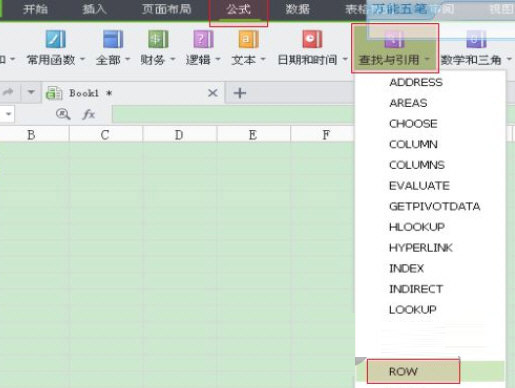The image size is (515, 388).
Task: Expand the 常用函数 dropdown arrow
Action: click(82, 60)
